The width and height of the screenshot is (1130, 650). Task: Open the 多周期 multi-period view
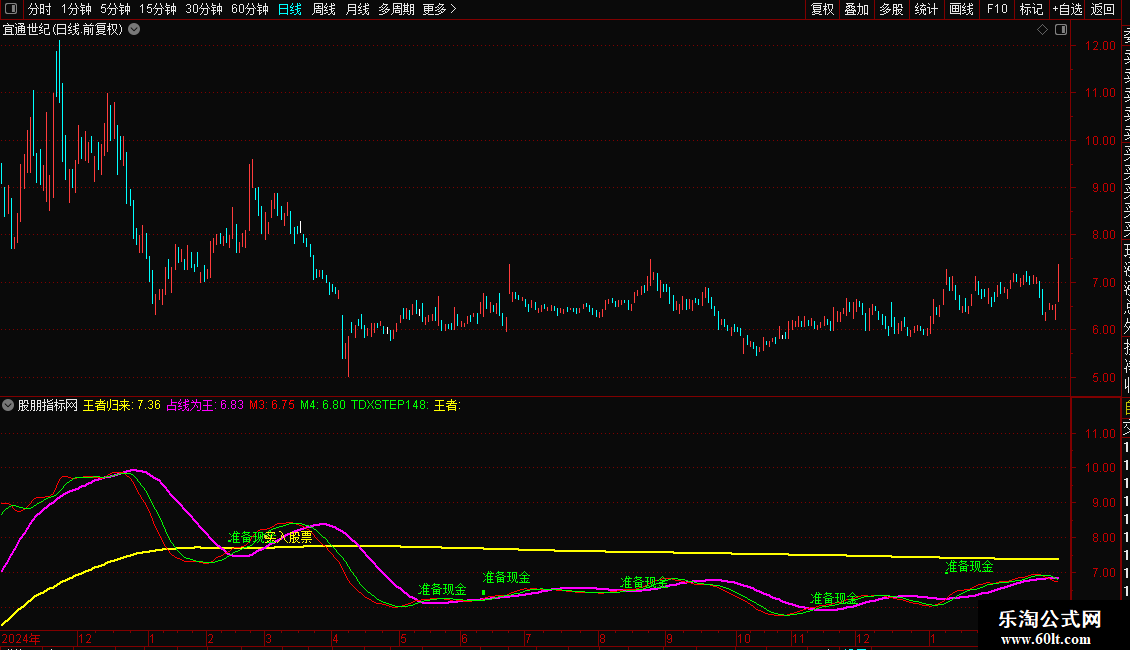396,9
